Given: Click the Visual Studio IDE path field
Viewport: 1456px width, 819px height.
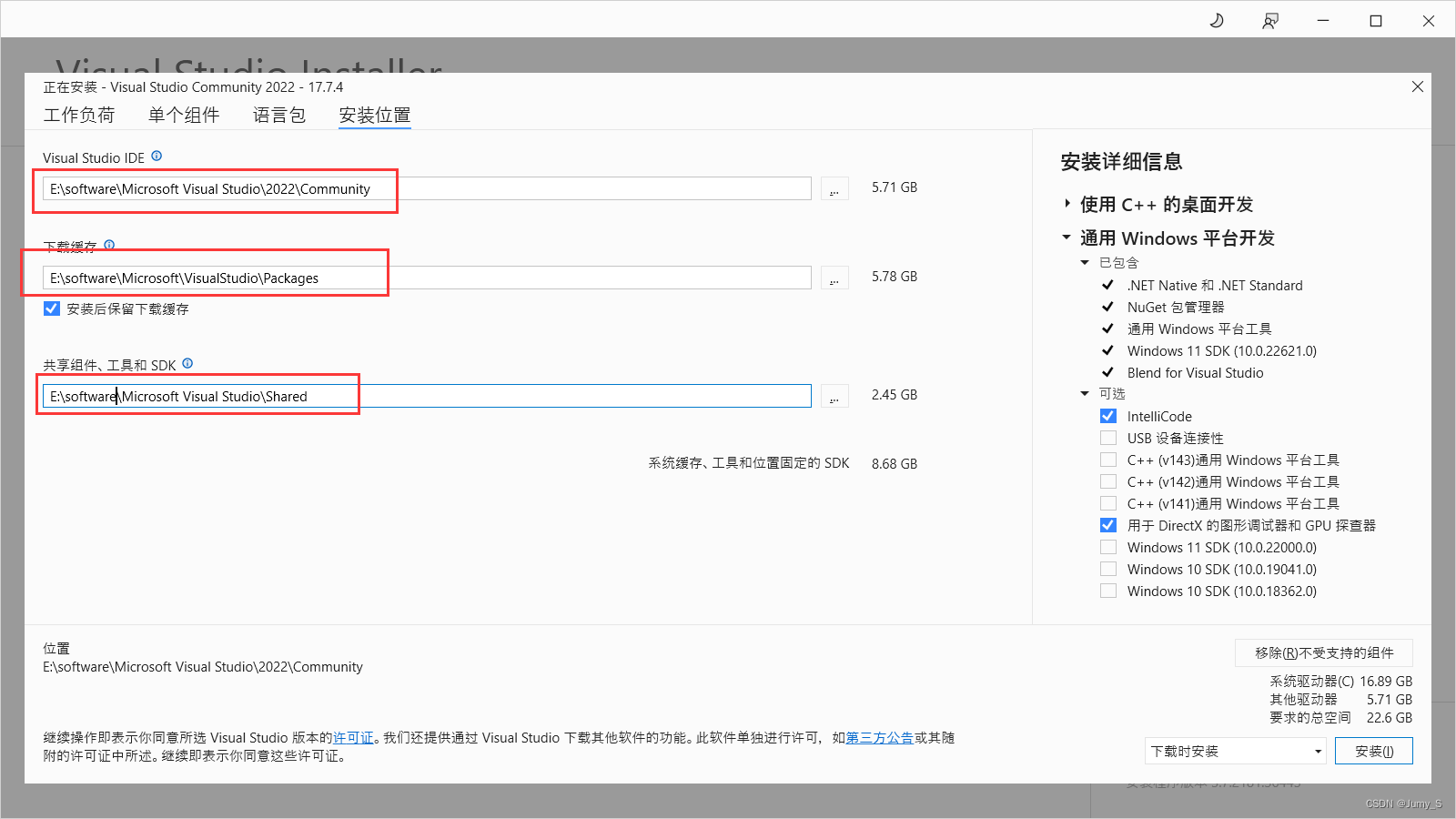Looking at the screenshot, I should click(x=427, y=188).
